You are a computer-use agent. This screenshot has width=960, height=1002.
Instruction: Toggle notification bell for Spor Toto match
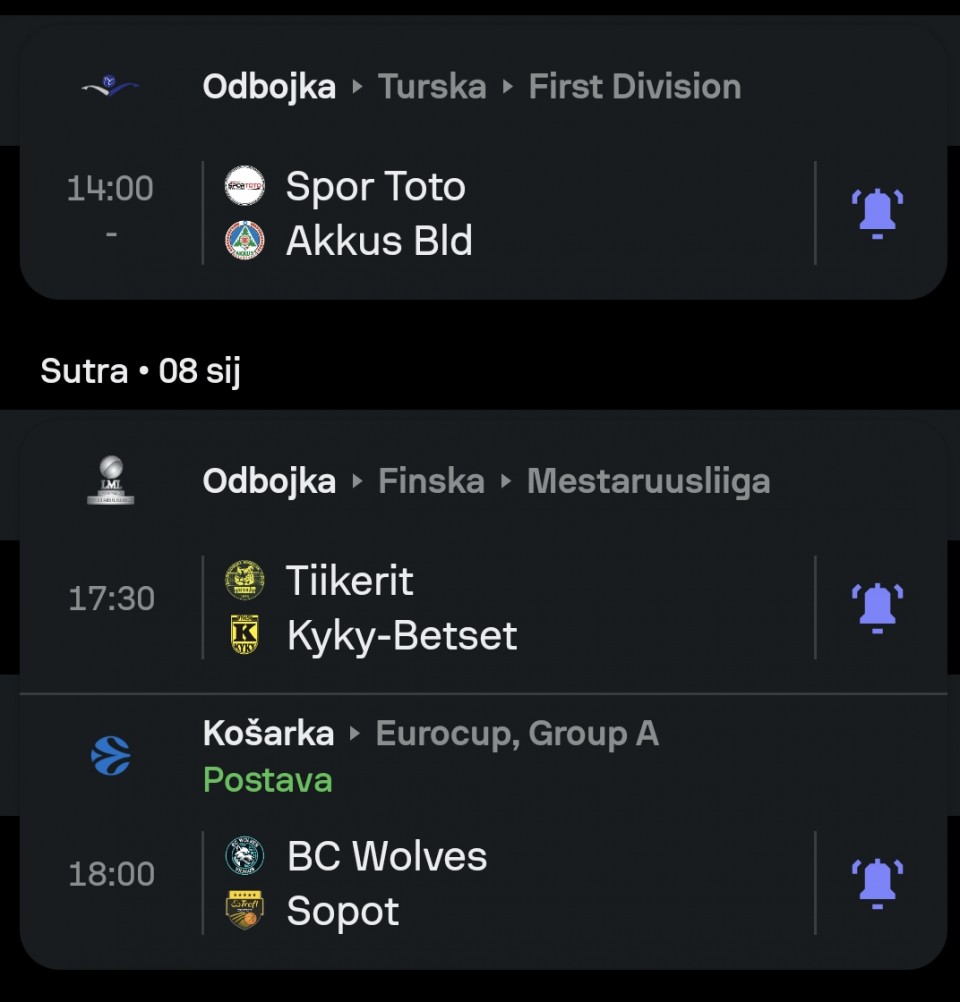[877, 213]
